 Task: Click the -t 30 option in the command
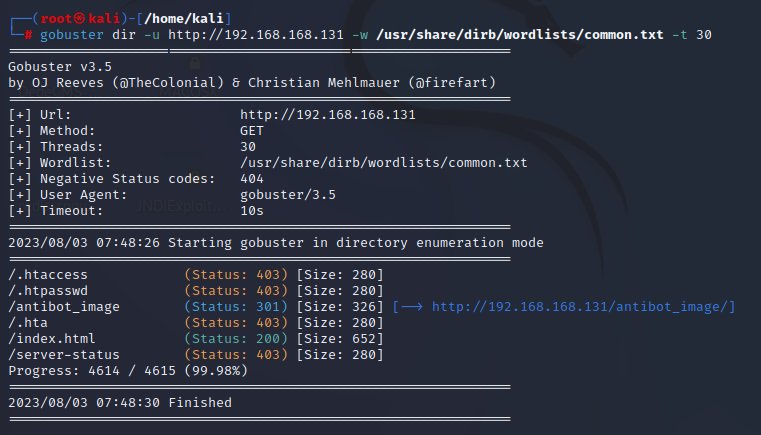coord(692,35)
